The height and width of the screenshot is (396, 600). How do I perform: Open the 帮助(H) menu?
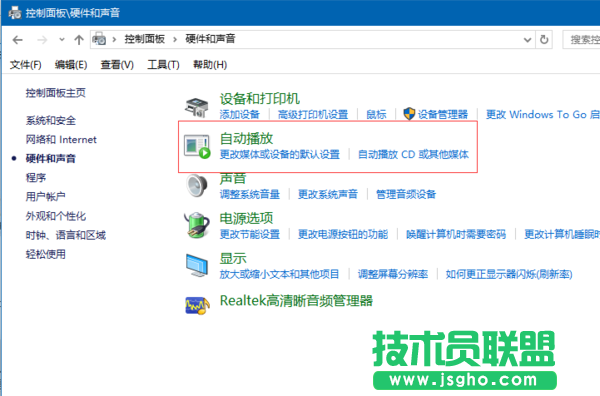click(210, 65)
